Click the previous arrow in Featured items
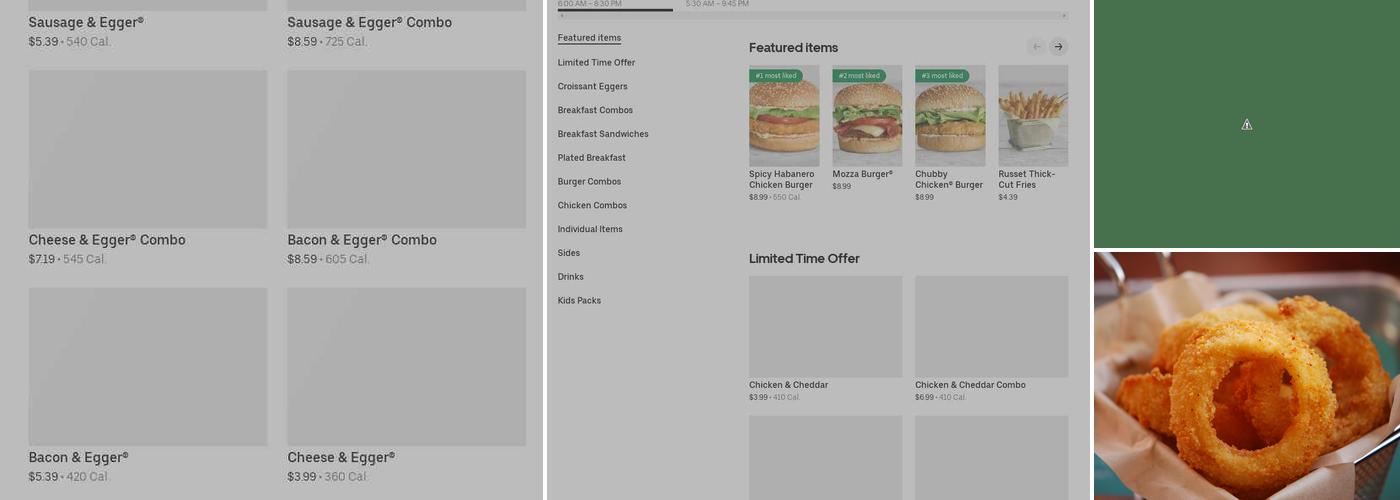 point(1036,47)
